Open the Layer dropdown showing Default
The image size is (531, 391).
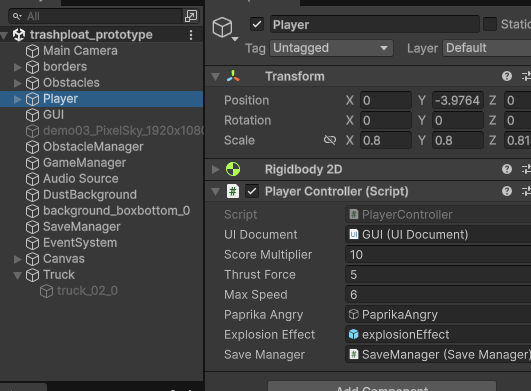(487, 48)
